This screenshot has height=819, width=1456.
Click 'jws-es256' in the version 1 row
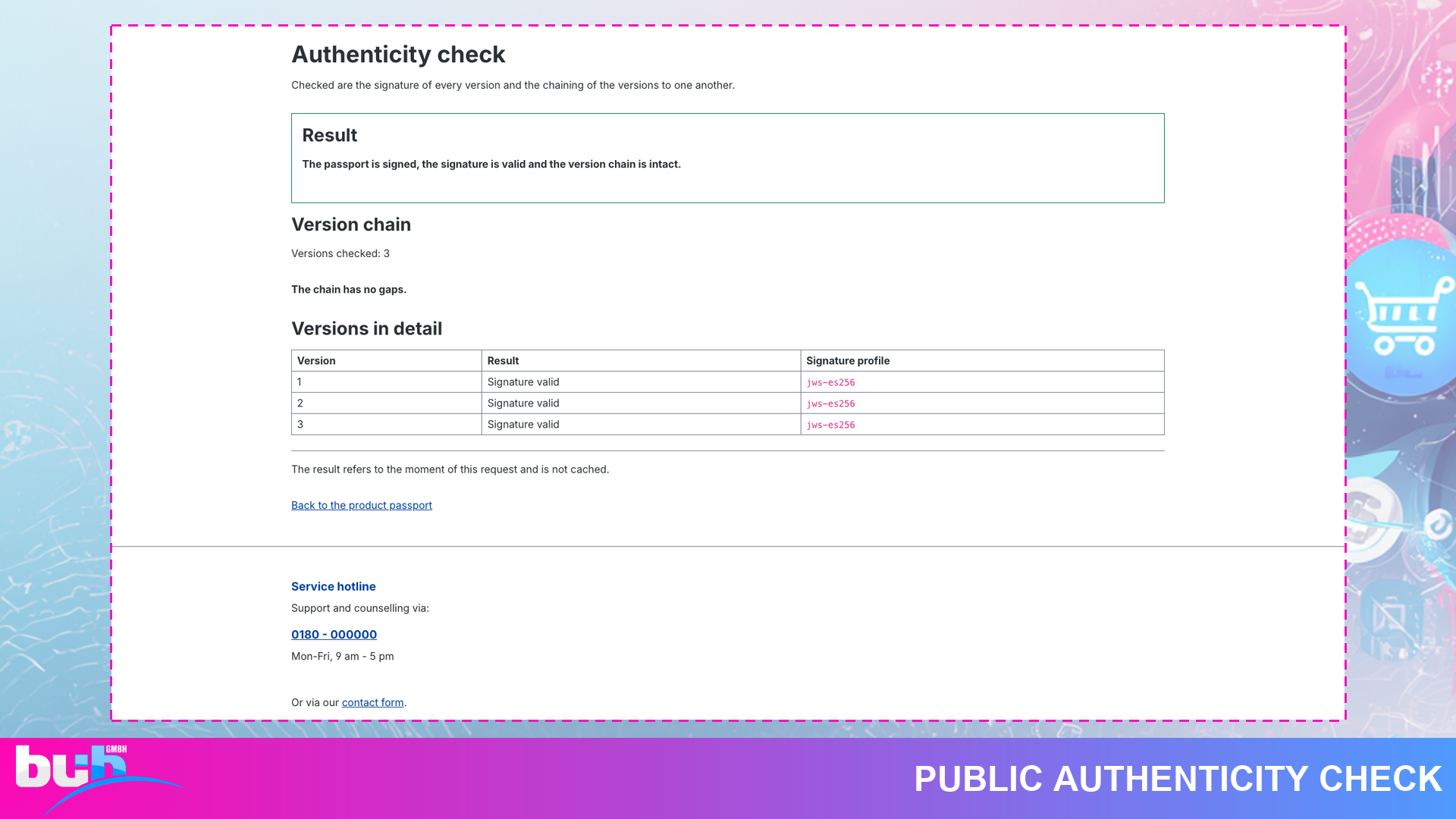(830, 383)
